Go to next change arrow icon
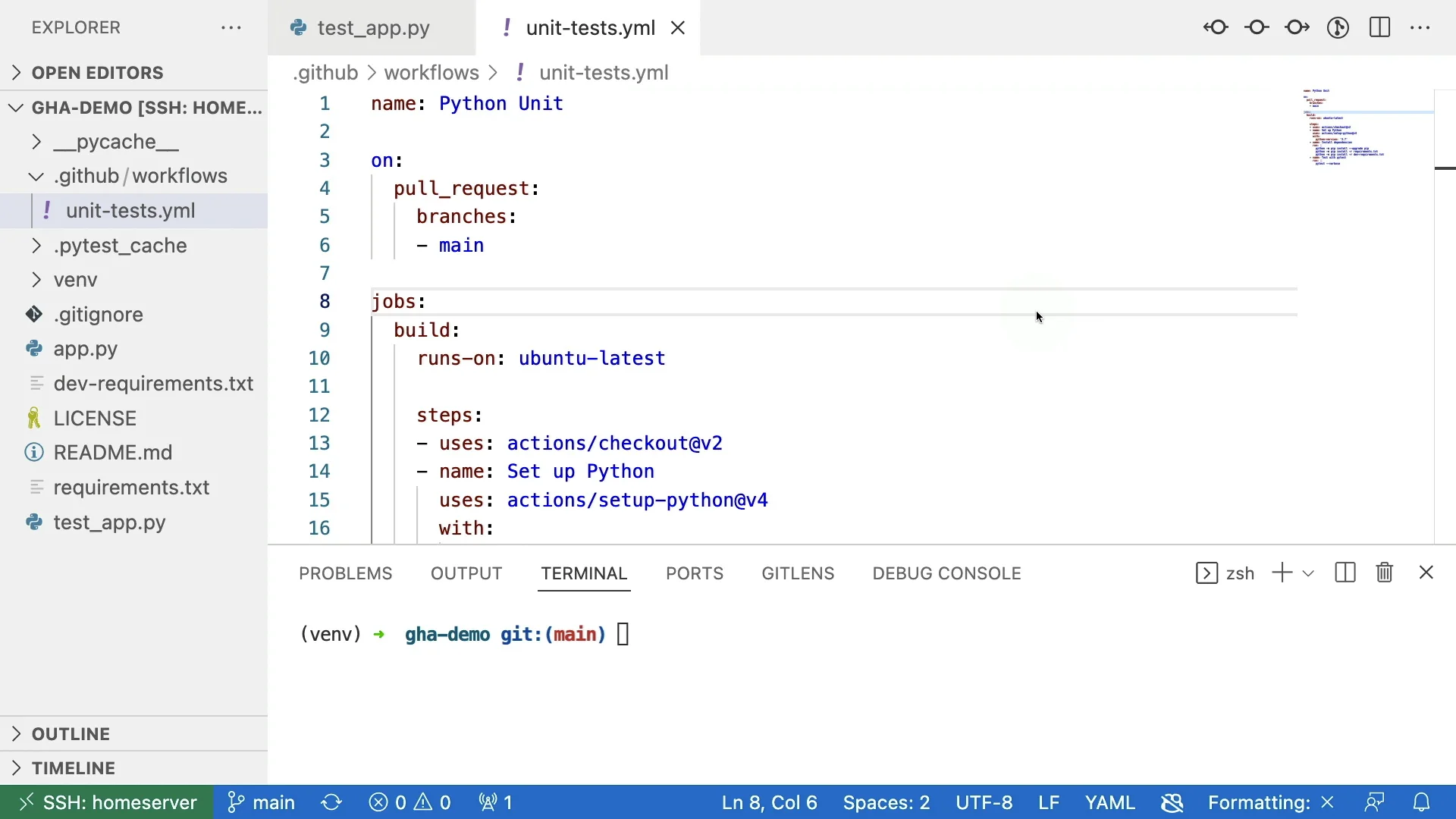 pos(1298,28)
